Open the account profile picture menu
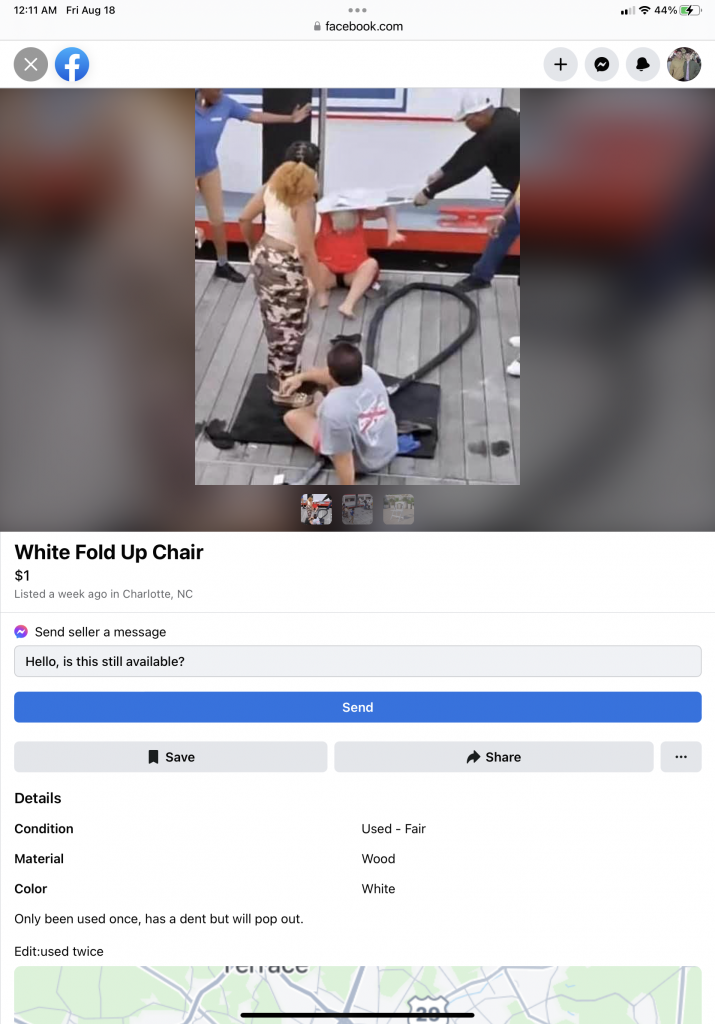 pyautogui.click(x=684, y=65)
